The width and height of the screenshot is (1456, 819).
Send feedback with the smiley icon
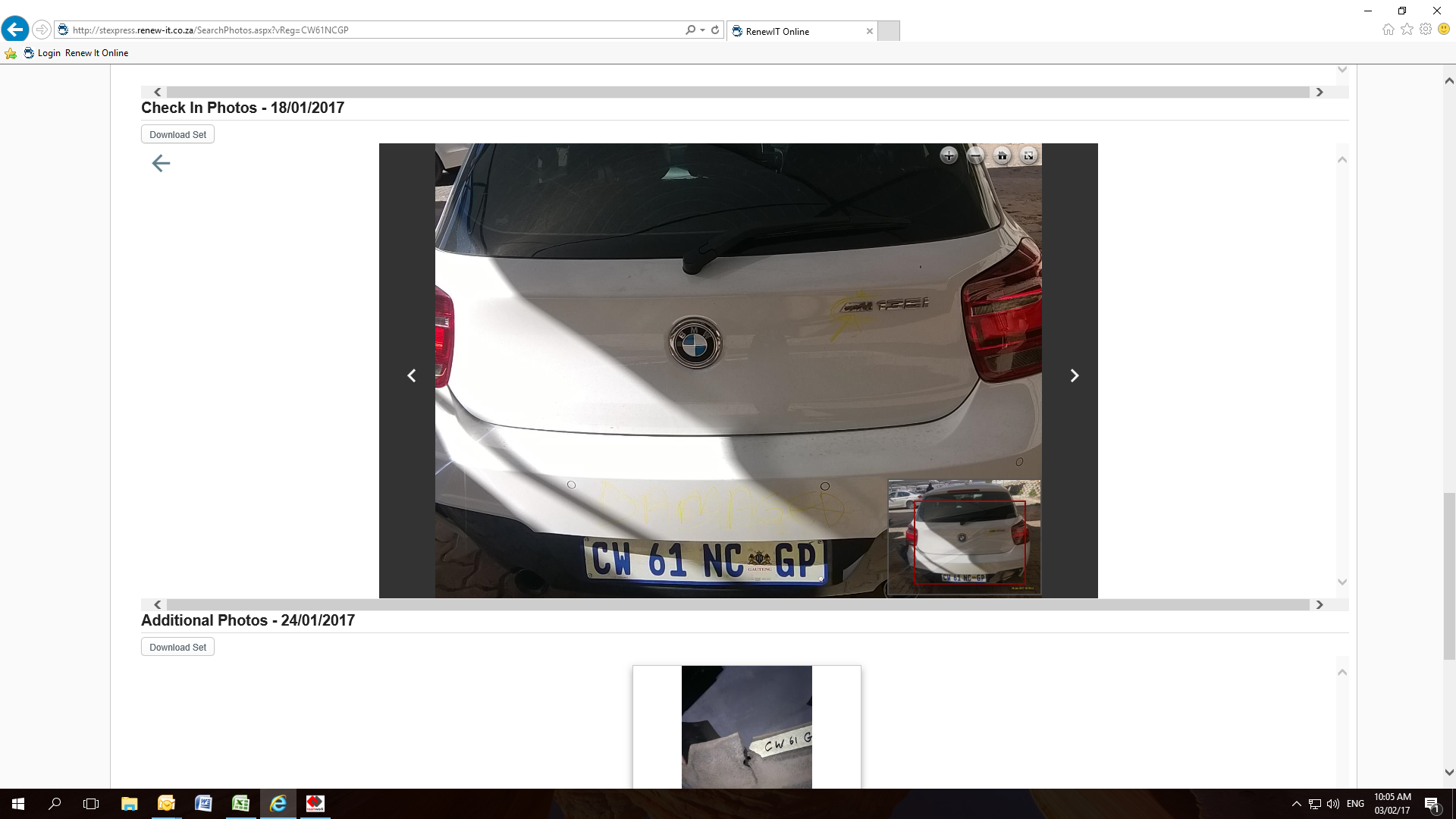[x=1444, y=30]
